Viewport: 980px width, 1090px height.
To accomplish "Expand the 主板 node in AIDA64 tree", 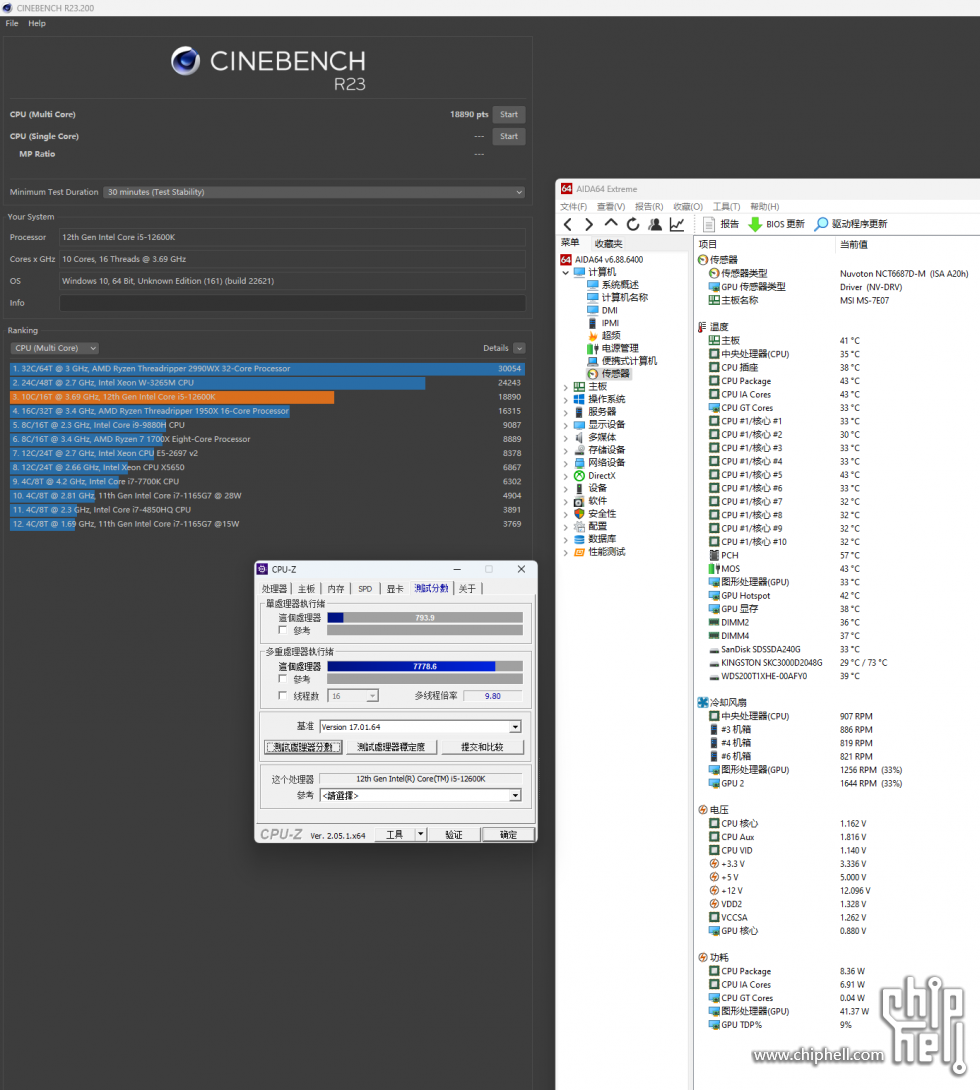I will [566, 387].
